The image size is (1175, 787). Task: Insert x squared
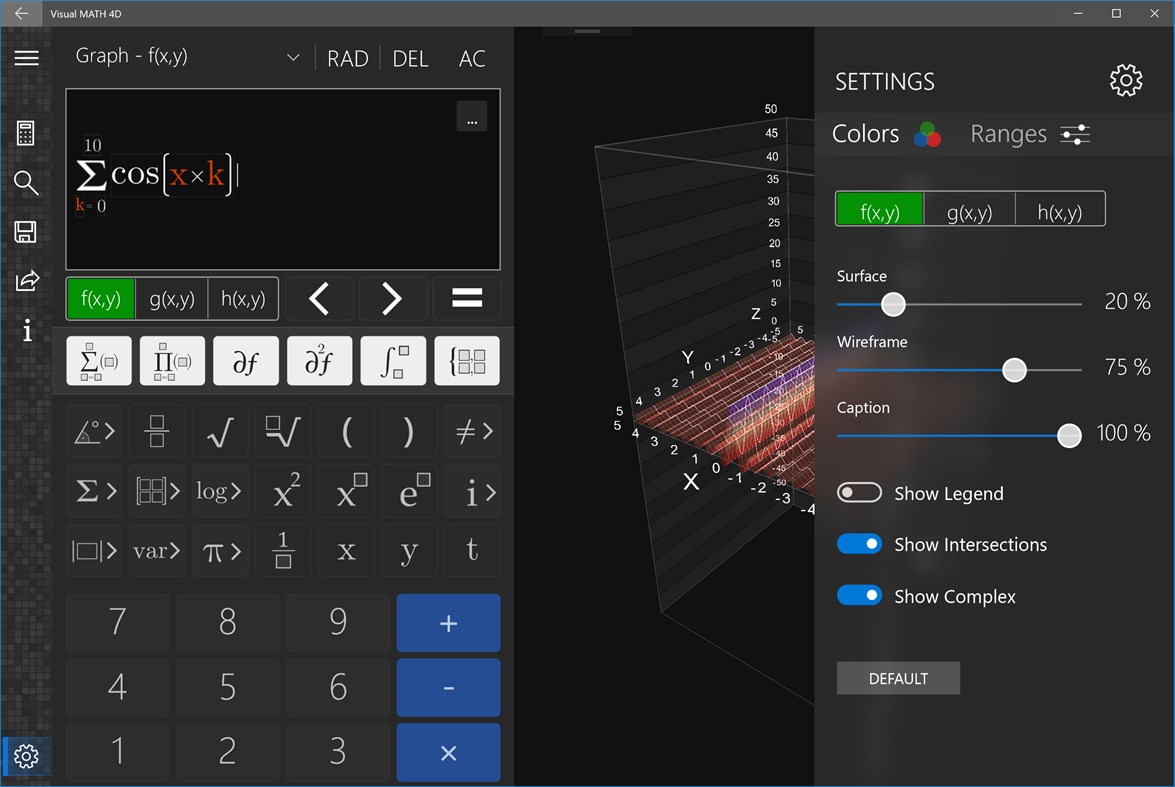(x=283, y=492)
